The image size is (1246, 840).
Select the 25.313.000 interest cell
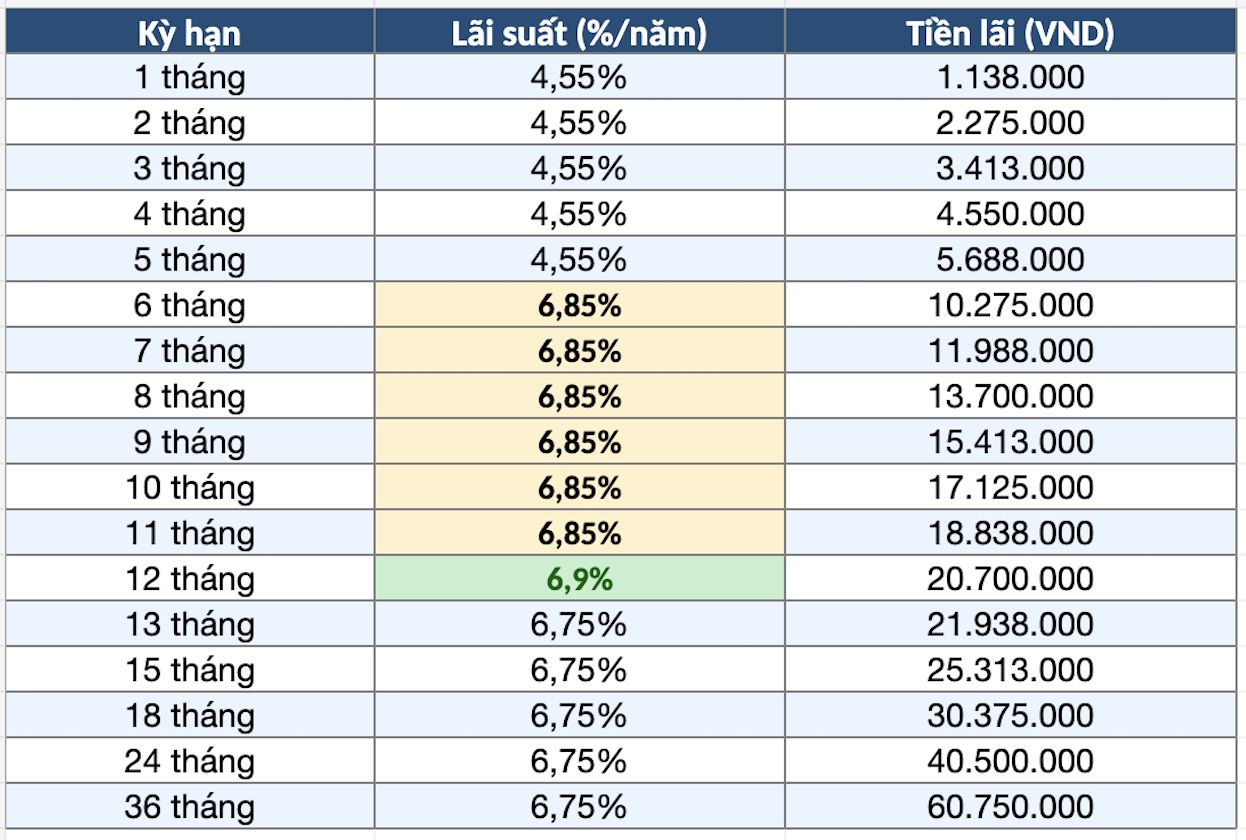[1011, 670]
